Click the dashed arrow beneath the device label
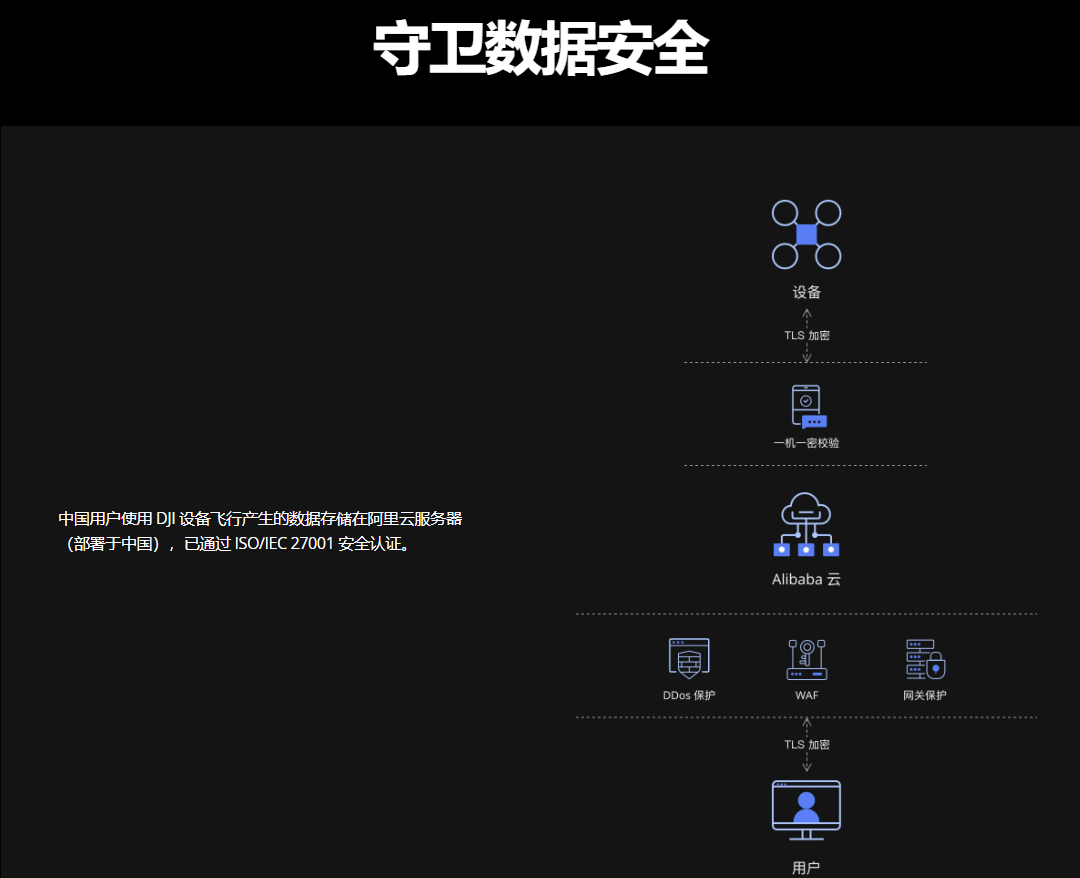The image size is (1080, 878). click(807, 318)
